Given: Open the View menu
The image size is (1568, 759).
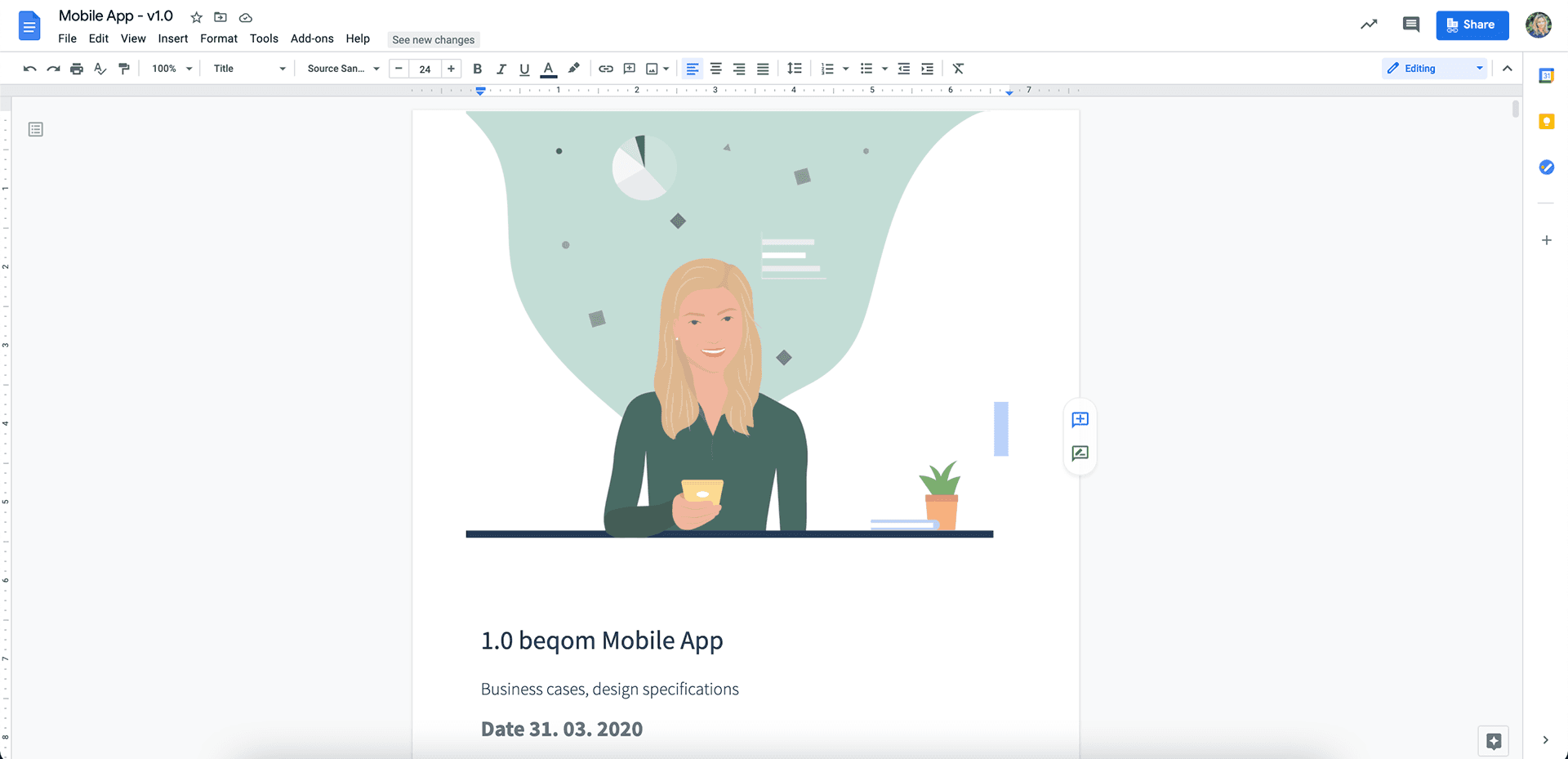Looking at the screenshot, I should (x=133, y=38).
